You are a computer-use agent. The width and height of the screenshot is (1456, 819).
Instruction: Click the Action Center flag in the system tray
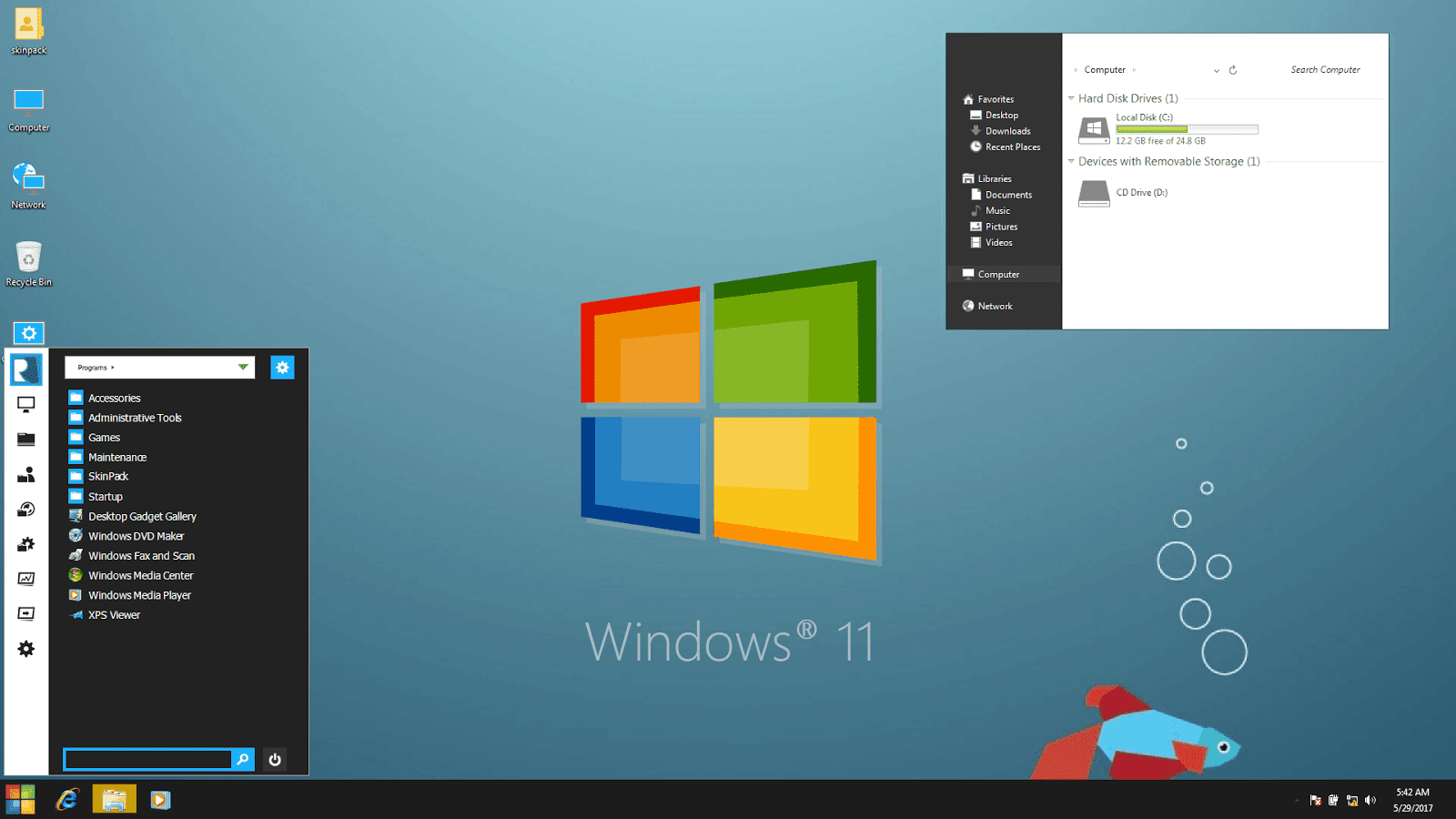[x=1315, y=800]
